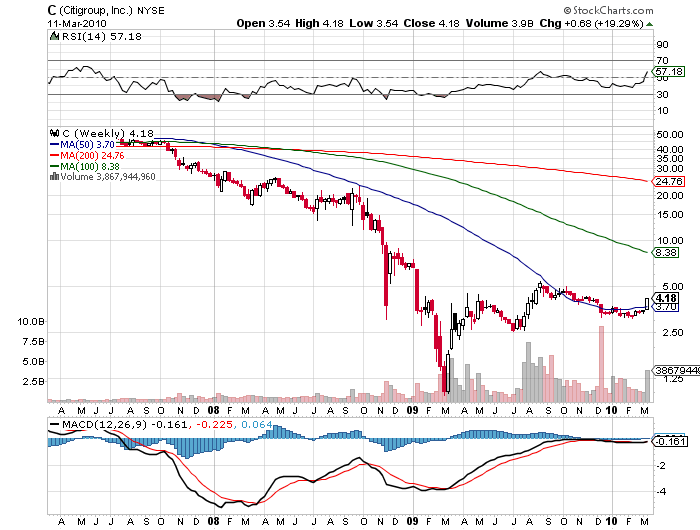
Task: Click the -4 MACD axis label
Action: tap(661, 491)
